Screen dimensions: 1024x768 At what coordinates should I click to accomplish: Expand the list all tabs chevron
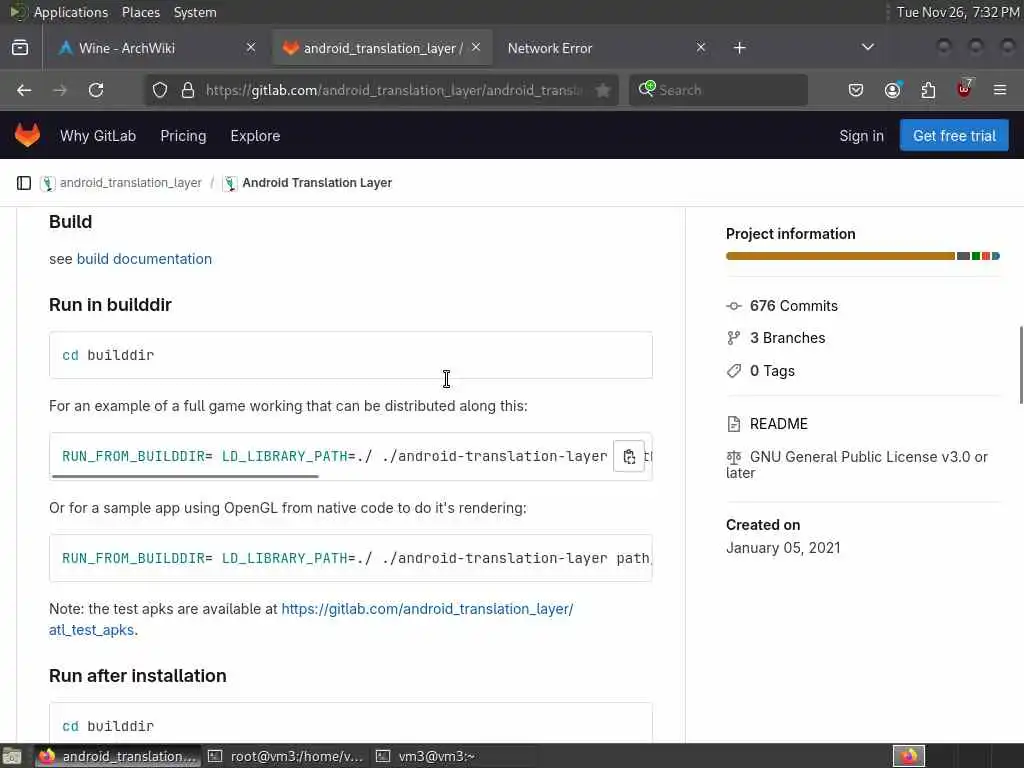(868, 47)
